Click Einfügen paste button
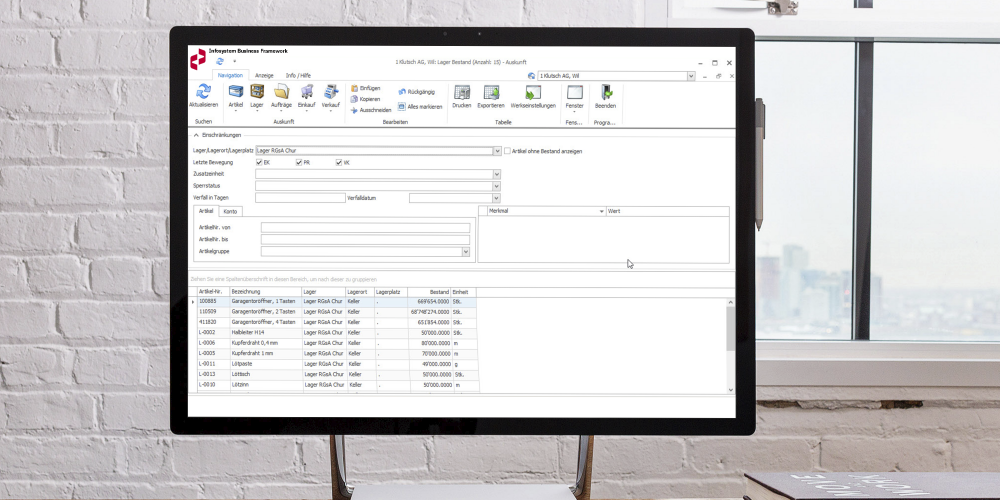1000x500 pixels. click(365, 88)
